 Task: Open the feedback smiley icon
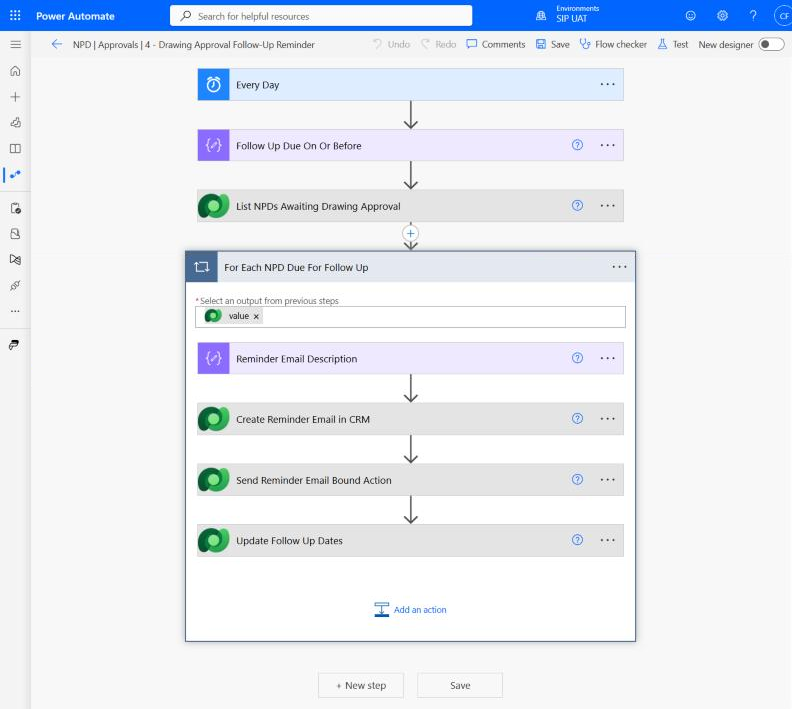click(690, 16)
